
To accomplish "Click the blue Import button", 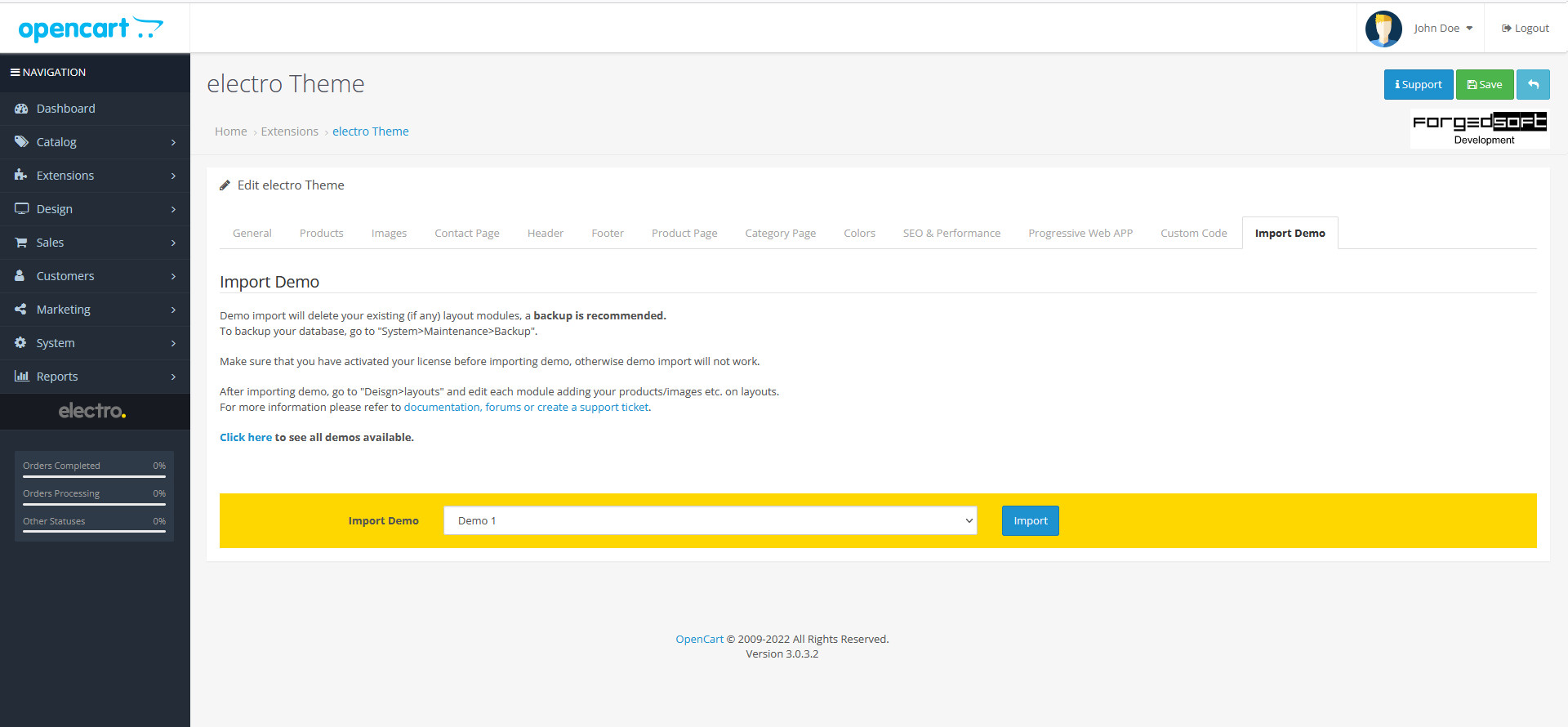I will pos(1030,521).
